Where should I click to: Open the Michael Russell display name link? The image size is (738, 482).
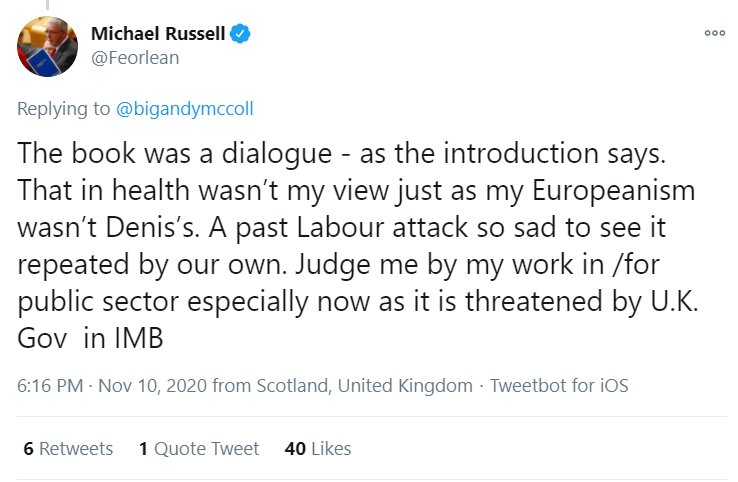pos(158,34)
